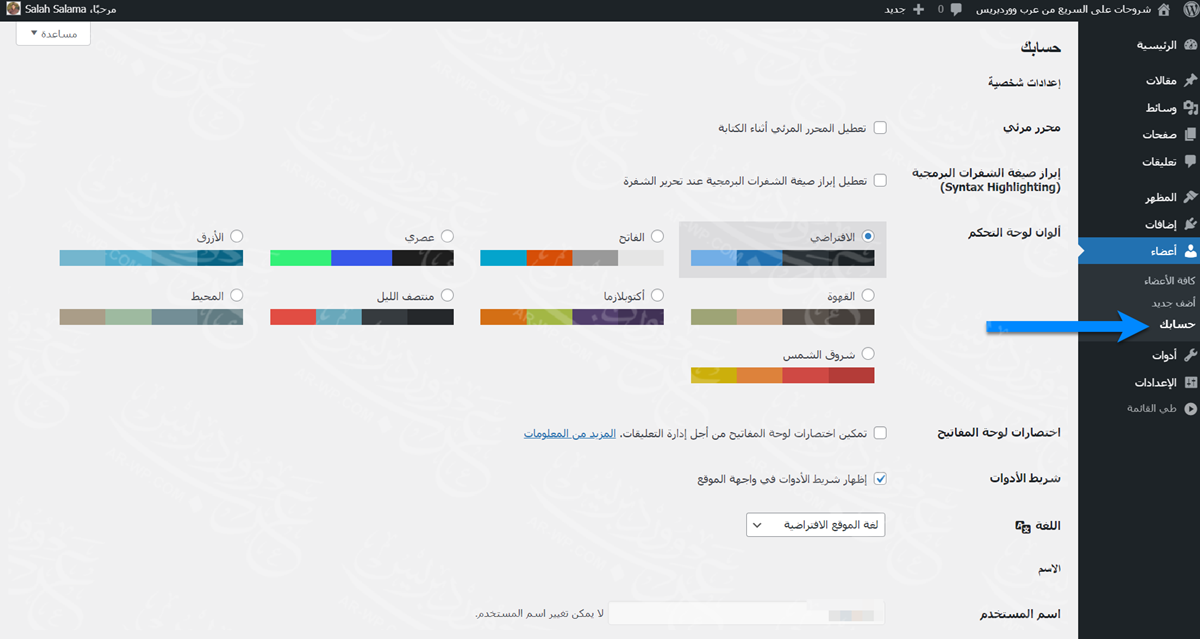Expand the مساعدة help tab
Screen dimensions: 1200x639
coord(54,33)
